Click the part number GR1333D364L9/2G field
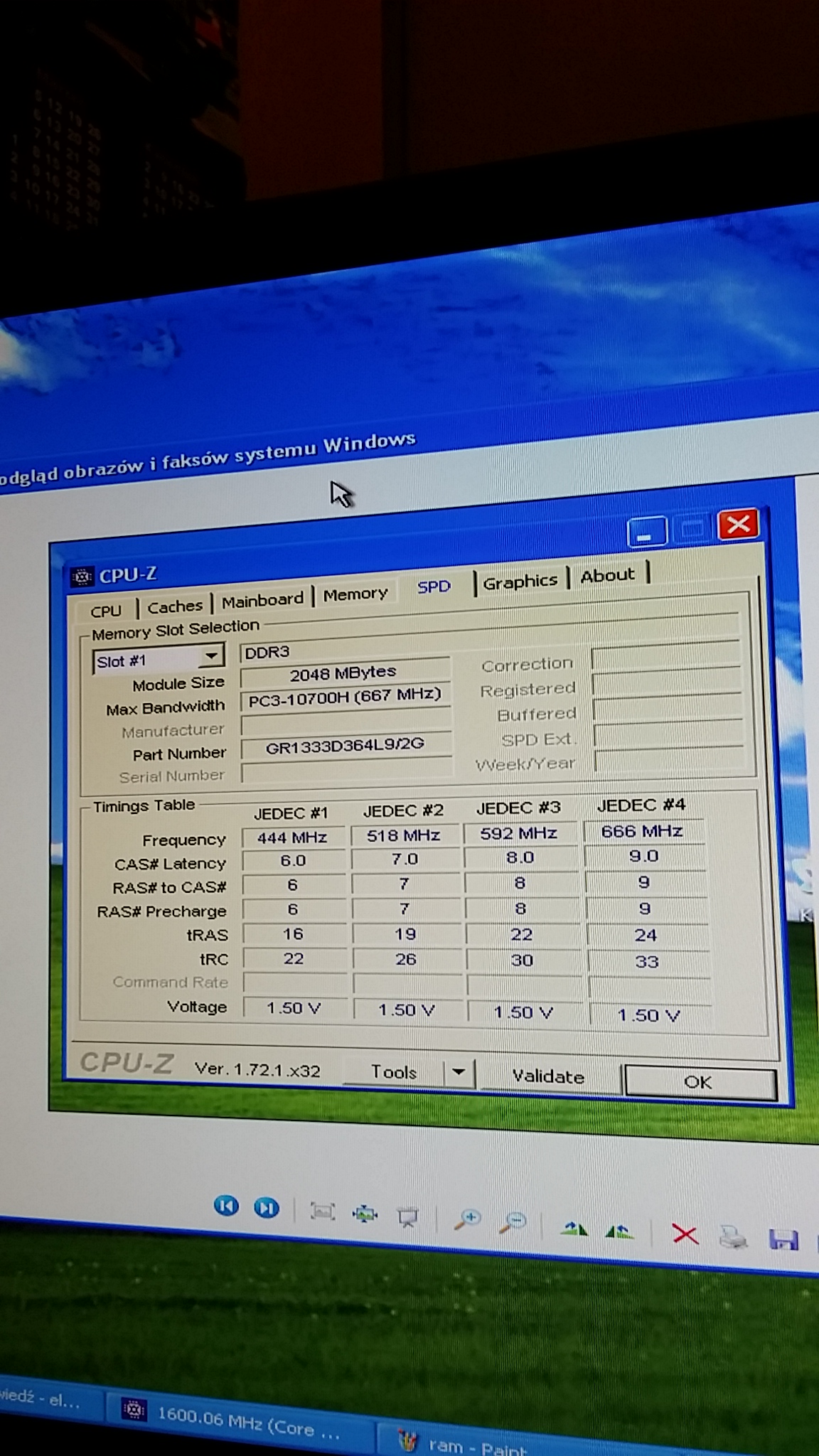 pos(346,745)
